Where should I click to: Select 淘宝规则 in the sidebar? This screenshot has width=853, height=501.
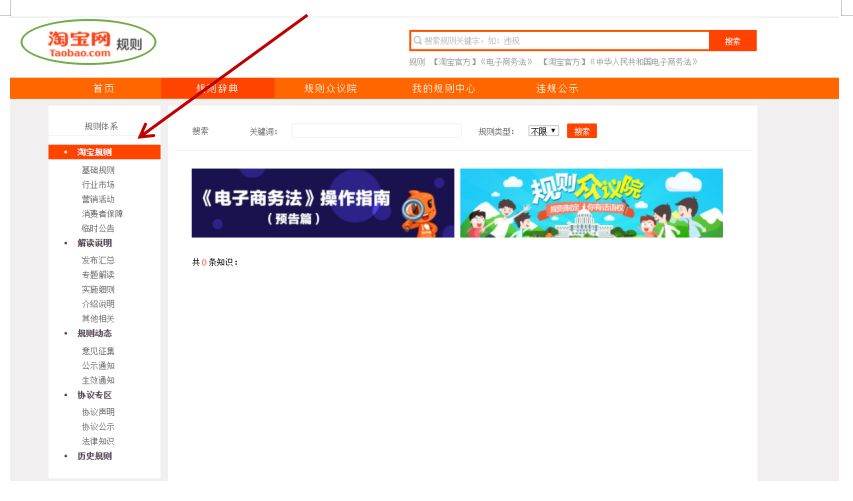(x=104, y=152)
